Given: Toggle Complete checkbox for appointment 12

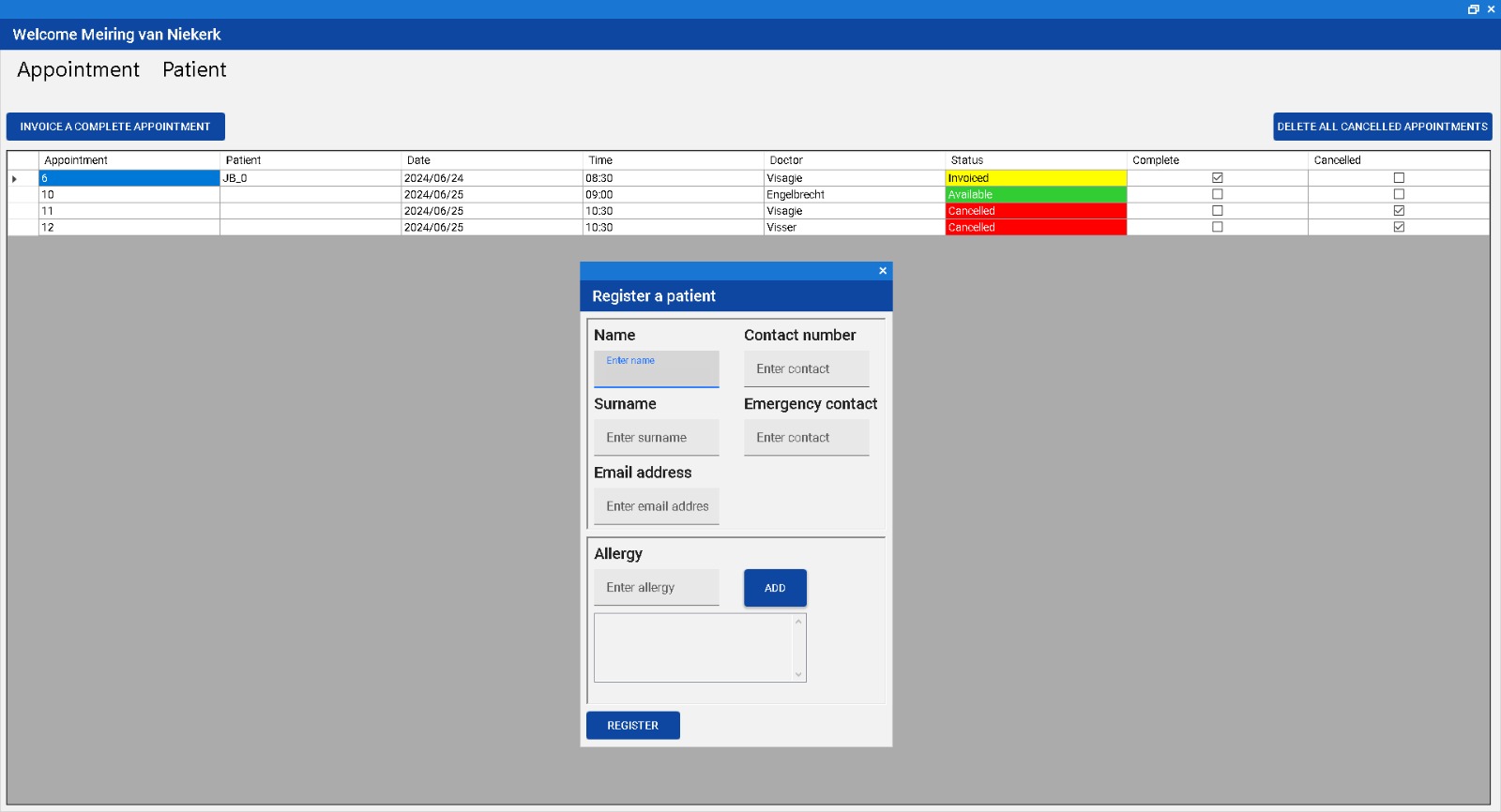Looking at the screenshot, I should (x=1218, y=227).
